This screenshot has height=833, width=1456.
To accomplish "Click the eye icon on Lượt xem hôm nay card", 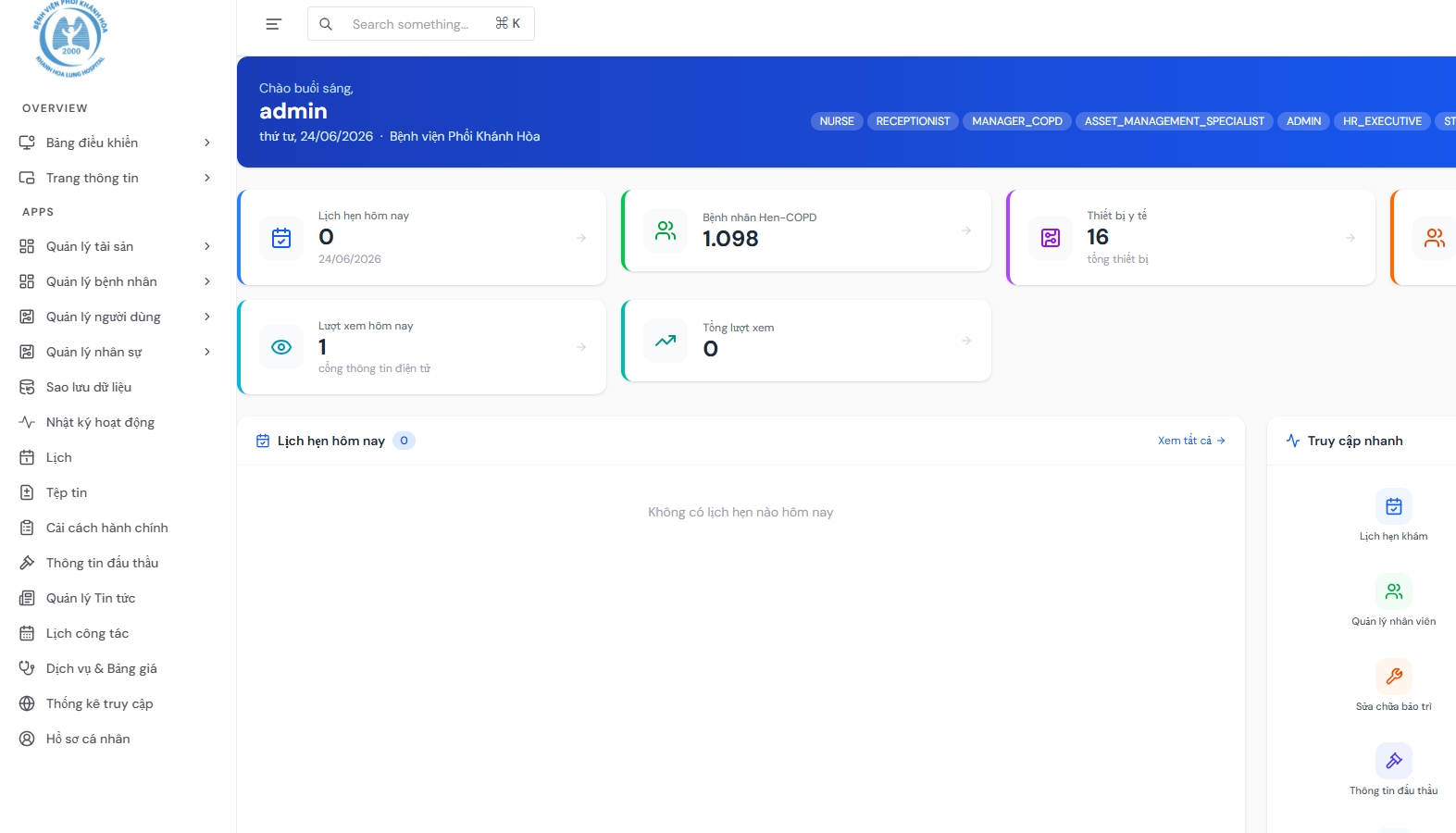I will [x=281, y=347].
